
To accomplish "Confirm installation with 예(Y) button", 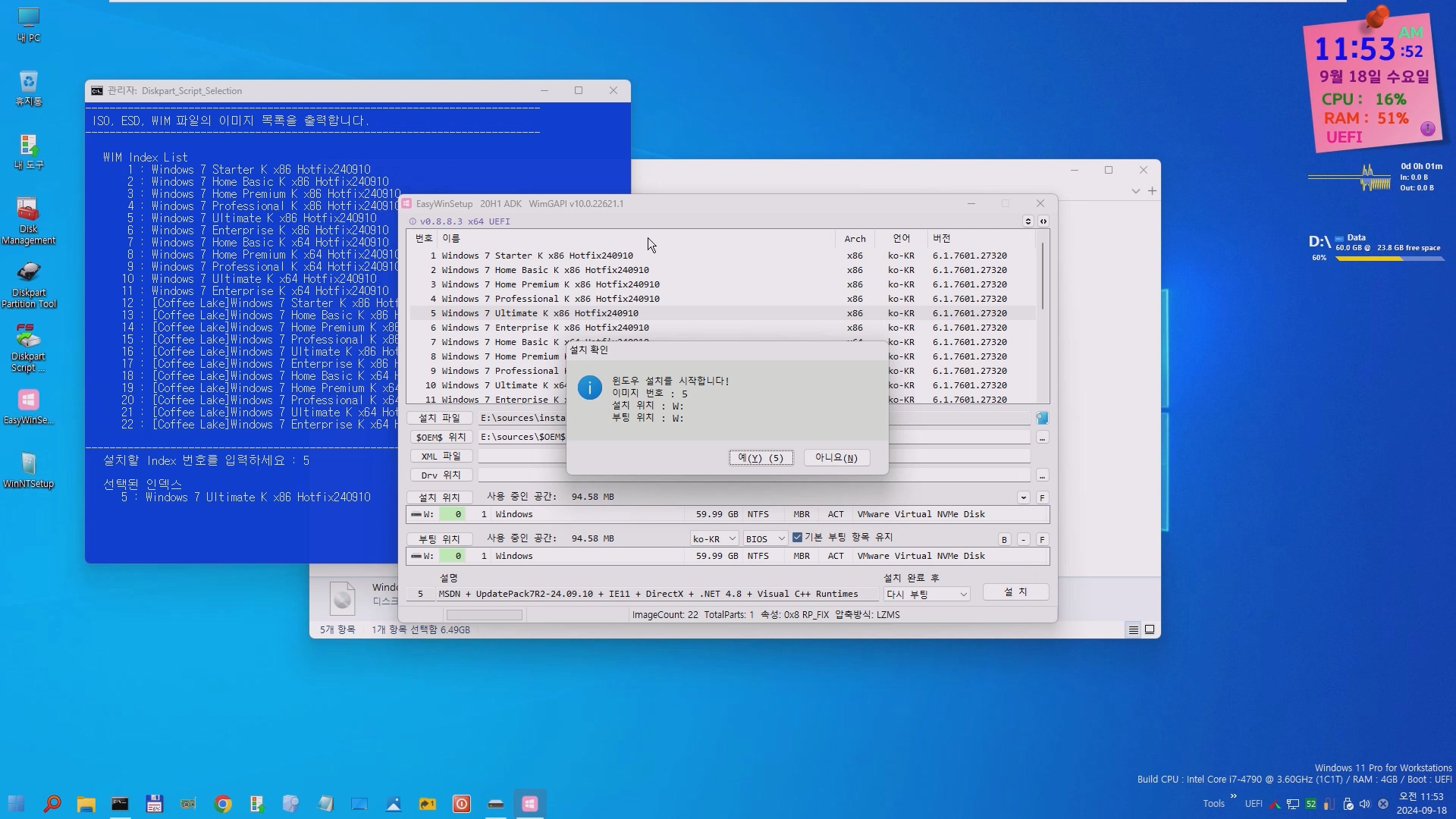I will click(761, 458).
